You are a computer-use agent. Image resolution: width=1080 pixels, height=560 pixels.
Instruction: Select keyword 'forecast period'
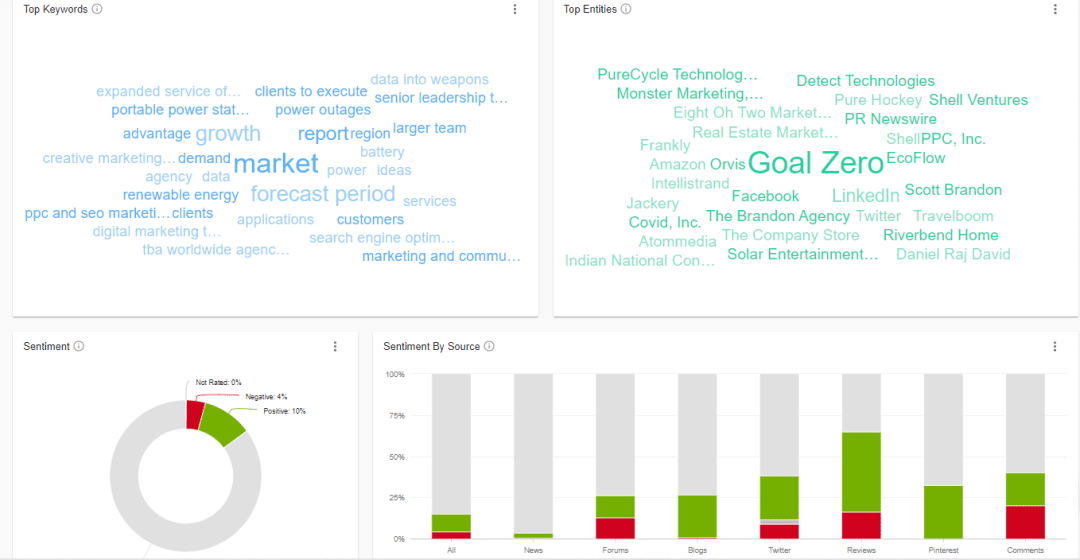(322, 194)
